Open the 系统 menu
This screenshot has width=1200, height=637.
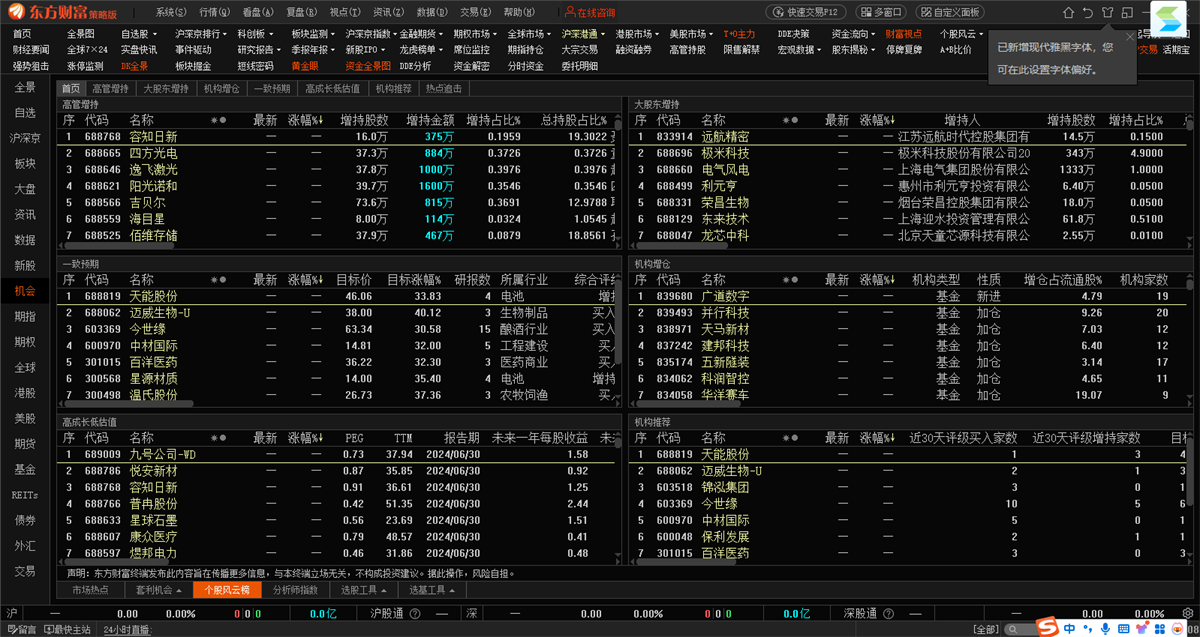171,12
